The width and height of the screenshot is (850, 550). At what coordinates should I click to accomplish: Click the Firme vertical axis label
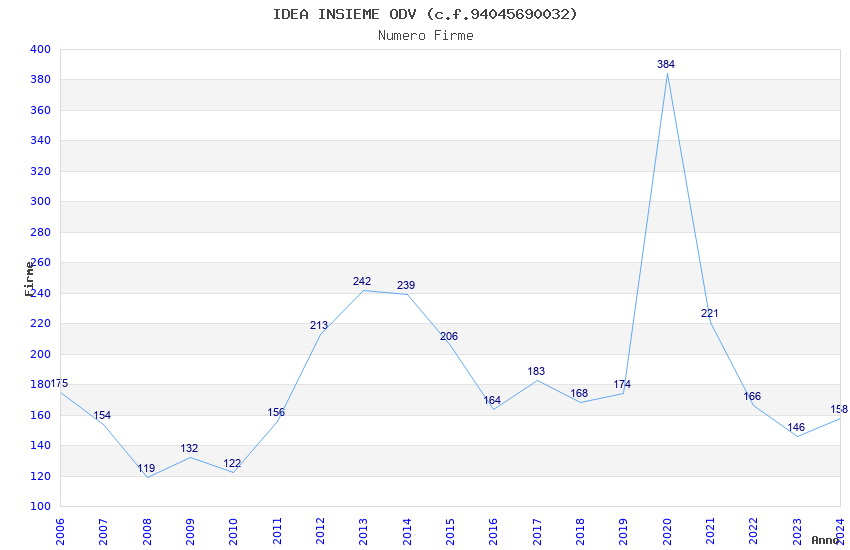pyautogui.click(x=29, y=279)
